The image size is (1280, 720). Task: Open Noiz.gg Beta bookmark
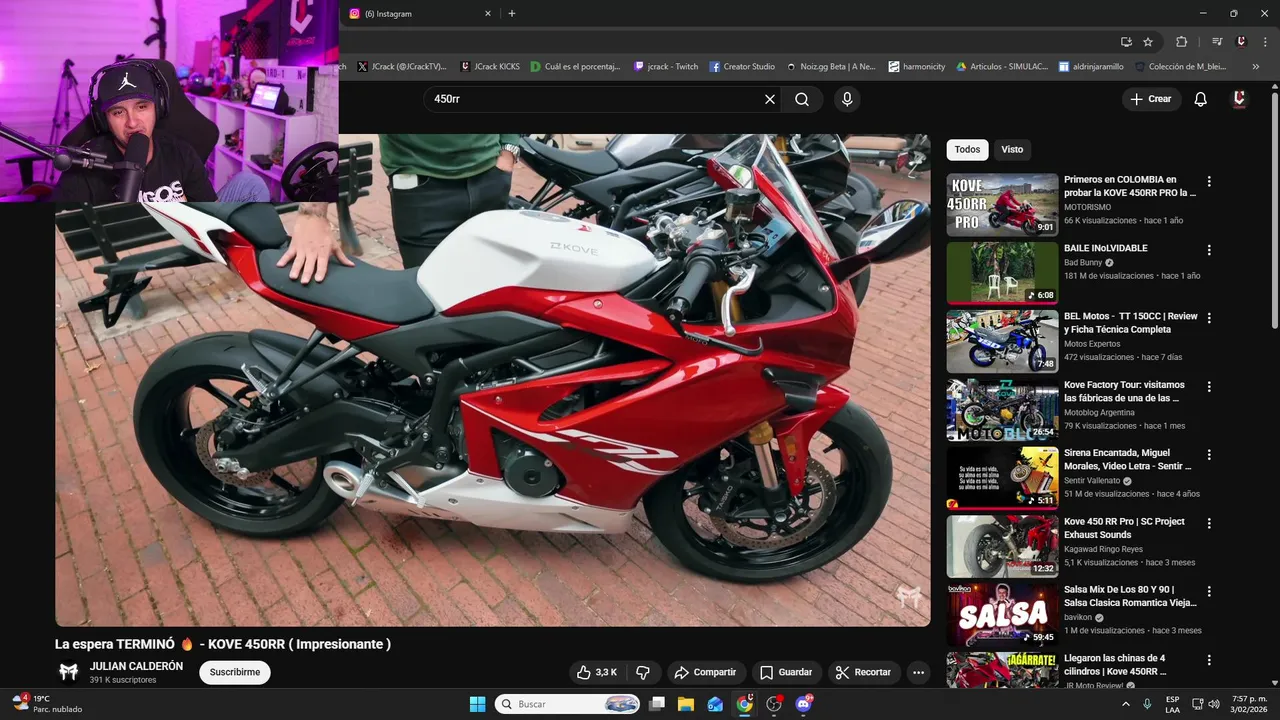(830, 66)
